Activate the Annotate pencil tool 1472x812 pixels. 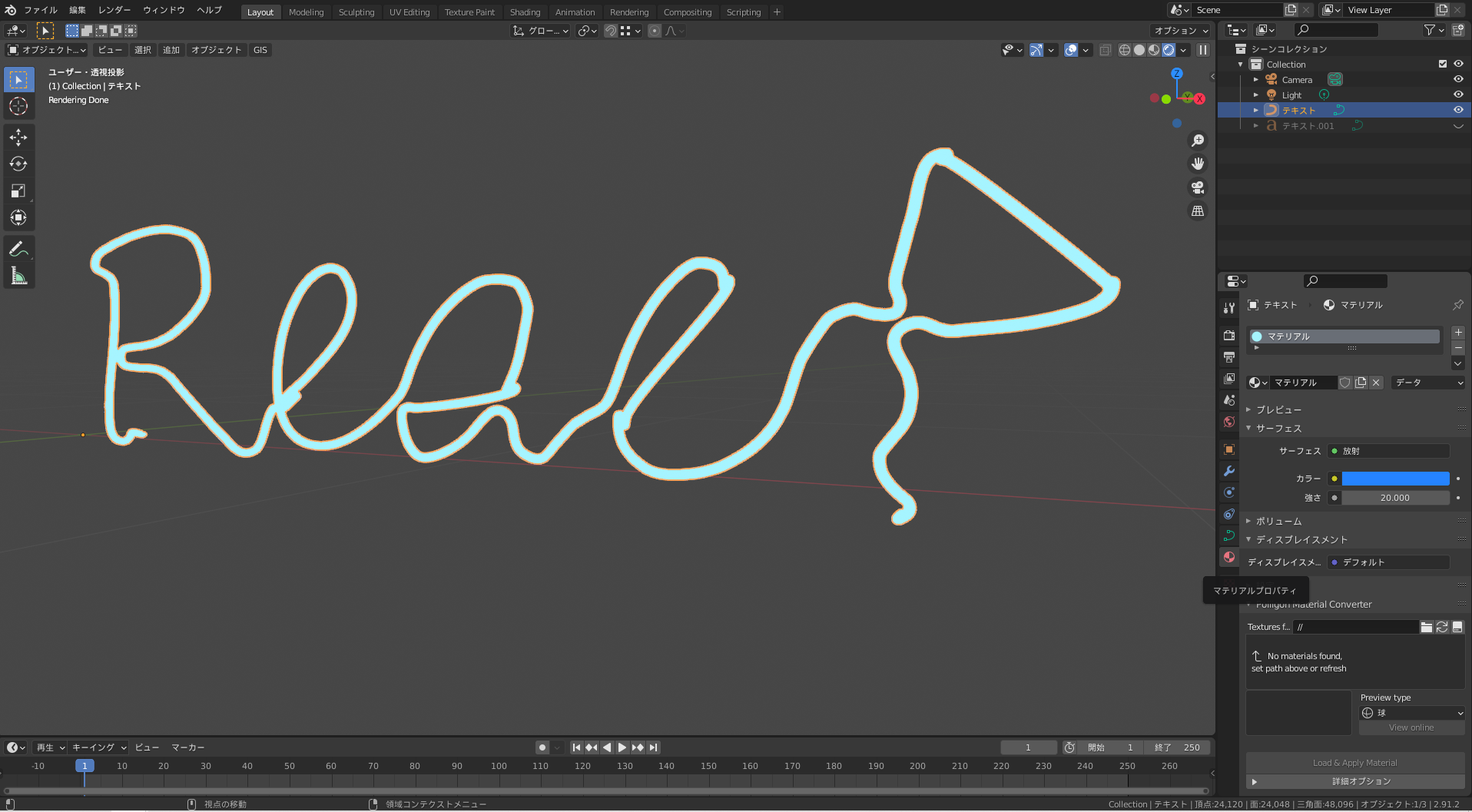point(18,250)
